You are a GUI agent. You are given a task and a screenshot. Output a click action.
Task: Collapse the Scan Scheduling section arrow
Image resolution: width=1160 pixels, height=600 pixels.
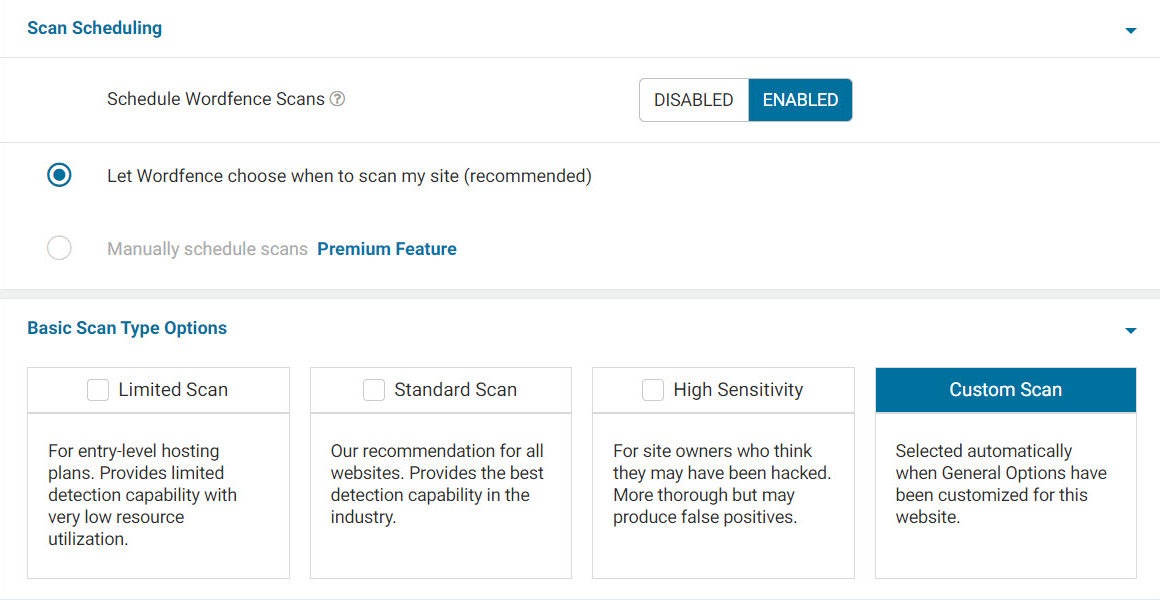coord(1131,31)
